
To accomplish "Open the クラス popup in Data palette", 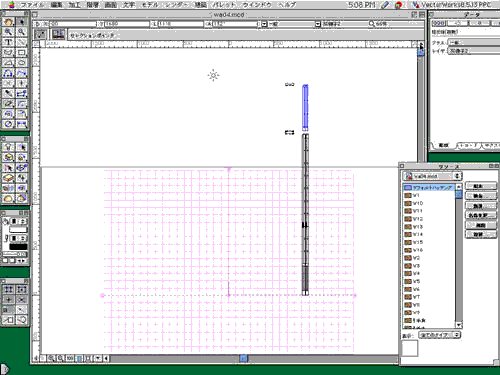I will click(x=473, y=43).
